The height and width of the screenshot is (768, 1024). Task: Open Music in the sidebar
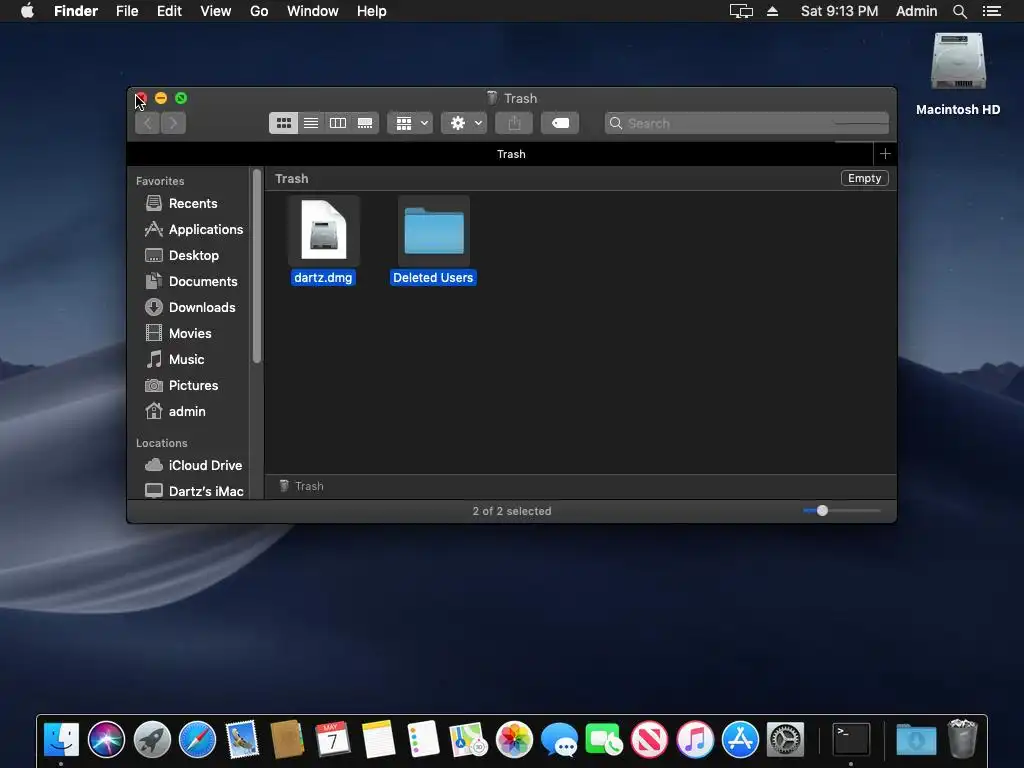point(175,360)
